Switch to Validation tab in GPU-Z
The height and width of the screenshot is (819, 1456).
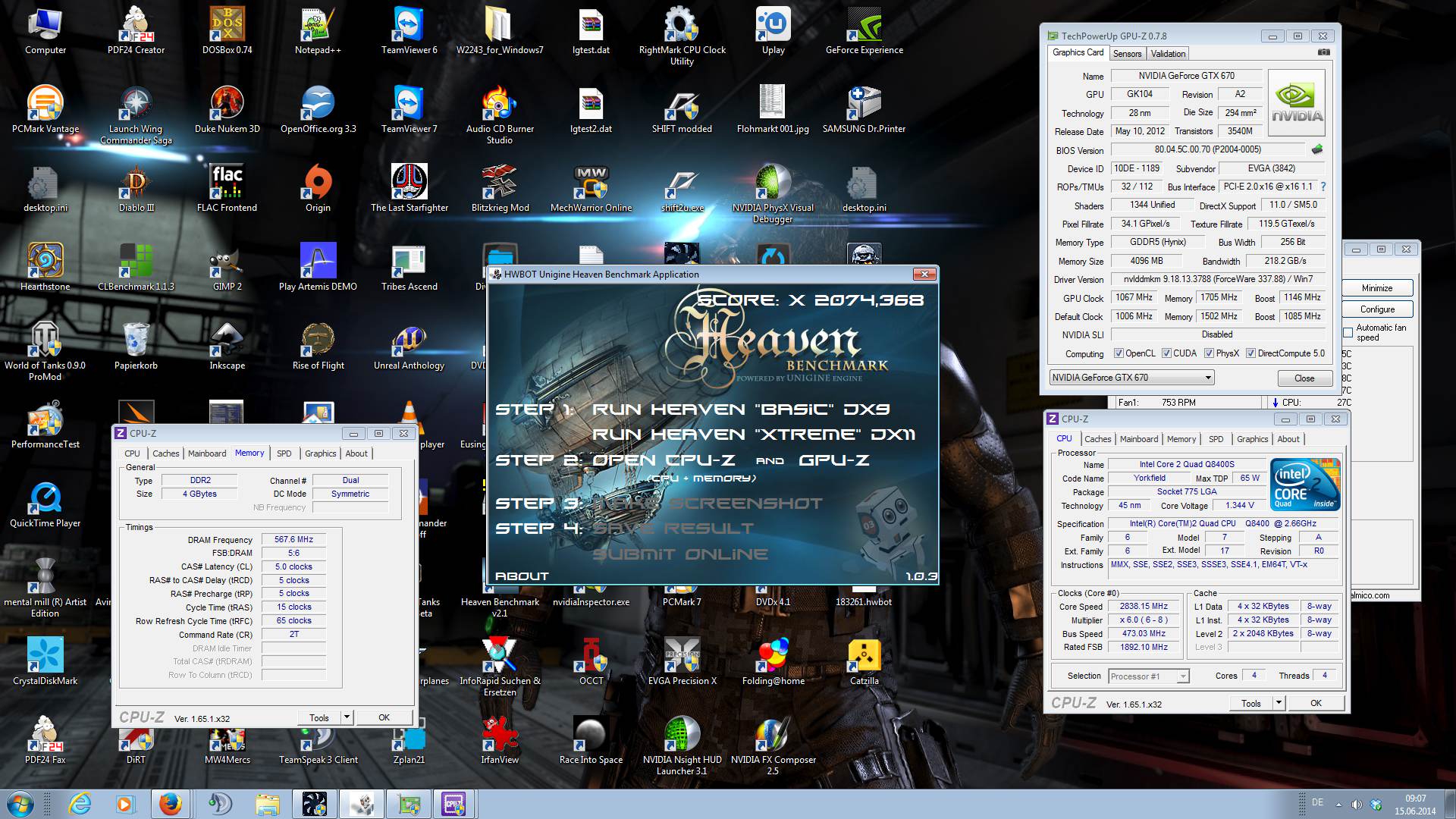(1168, 54)
